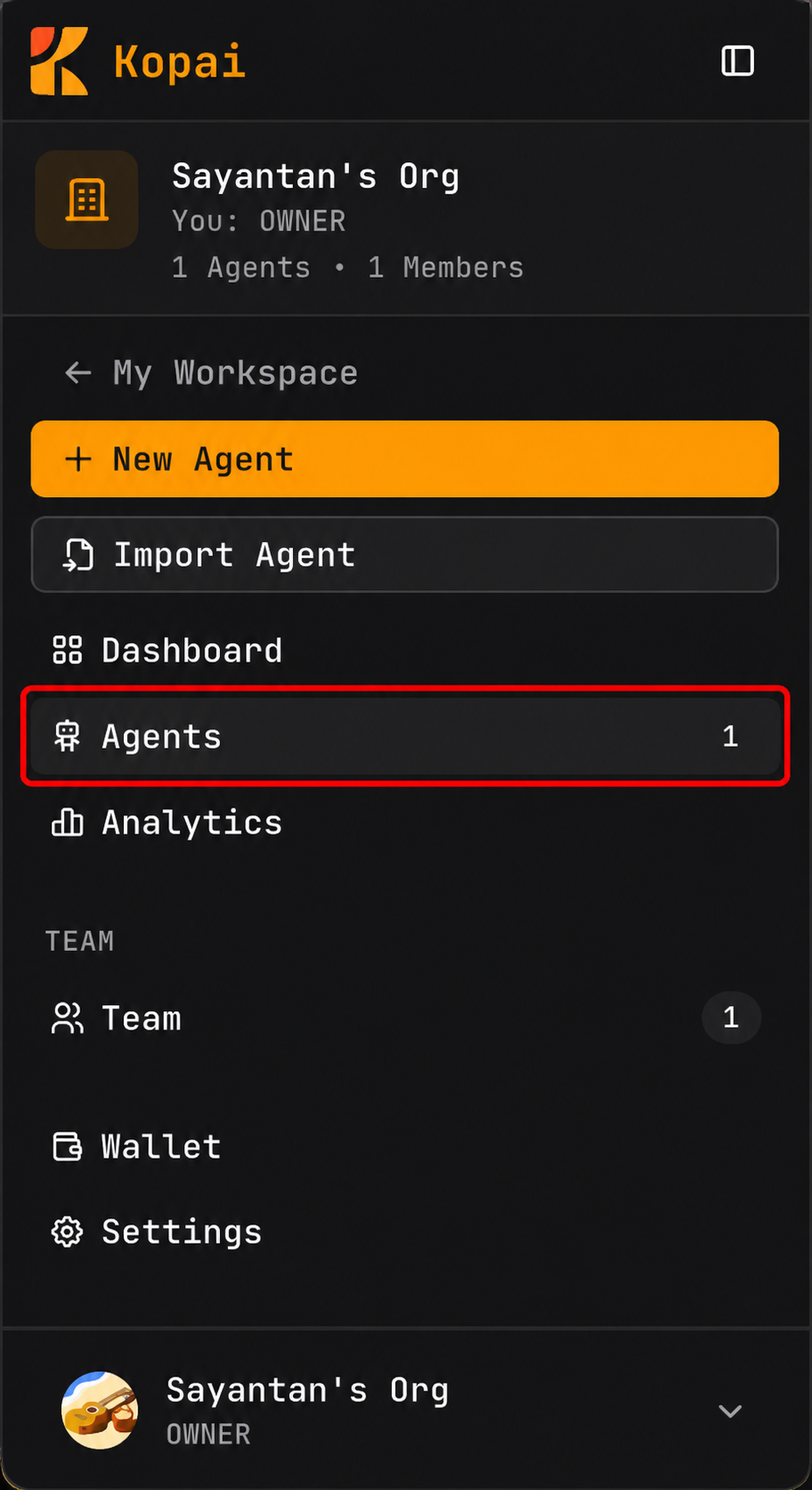The height and width of the screenshot is (1490, 812).
Task: Click the back arrow beside My Workspace
Action: click(78, 374)
